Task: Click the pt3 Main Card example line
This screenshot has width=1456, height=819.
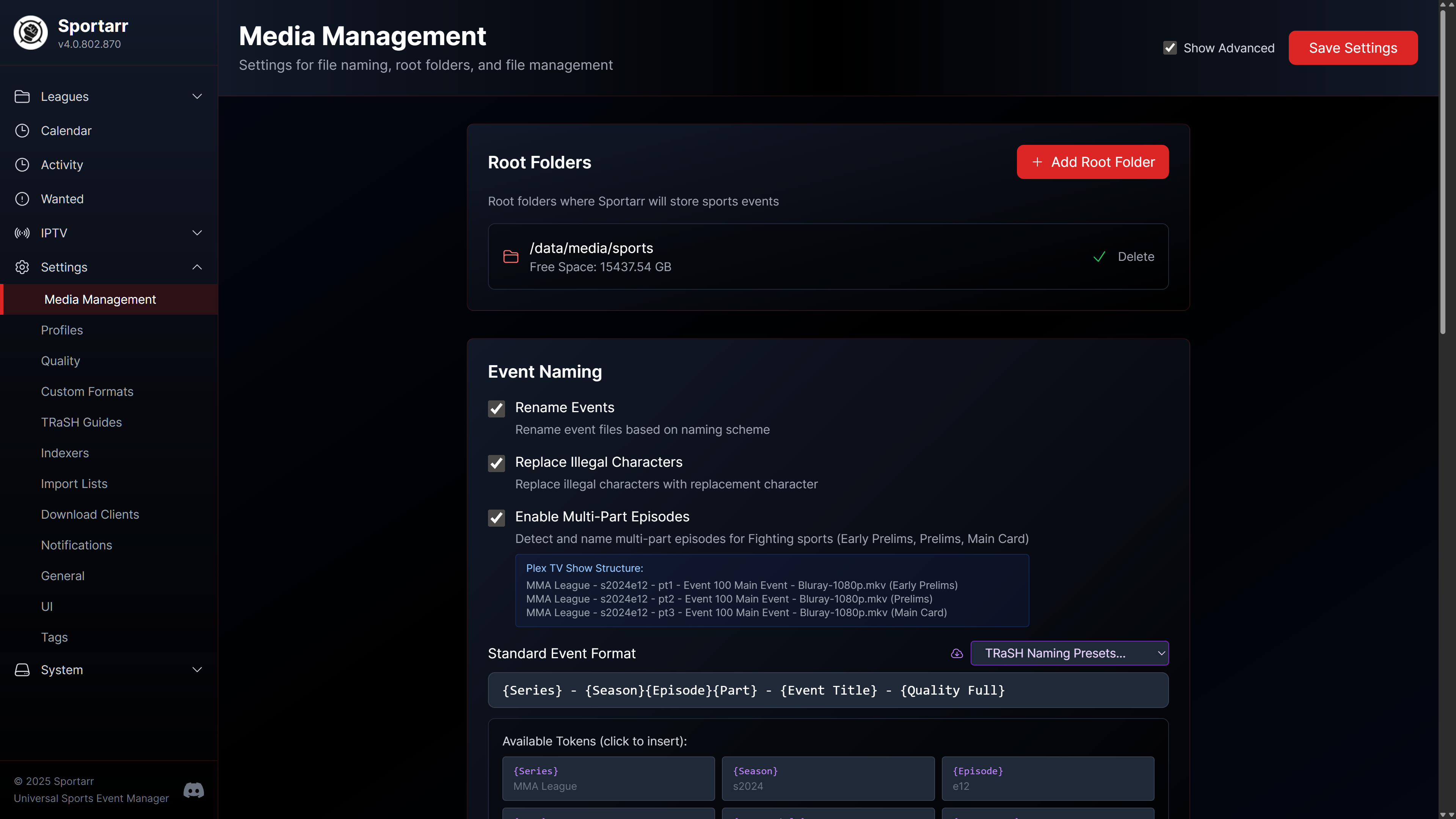Action: (x=736, y=612)
